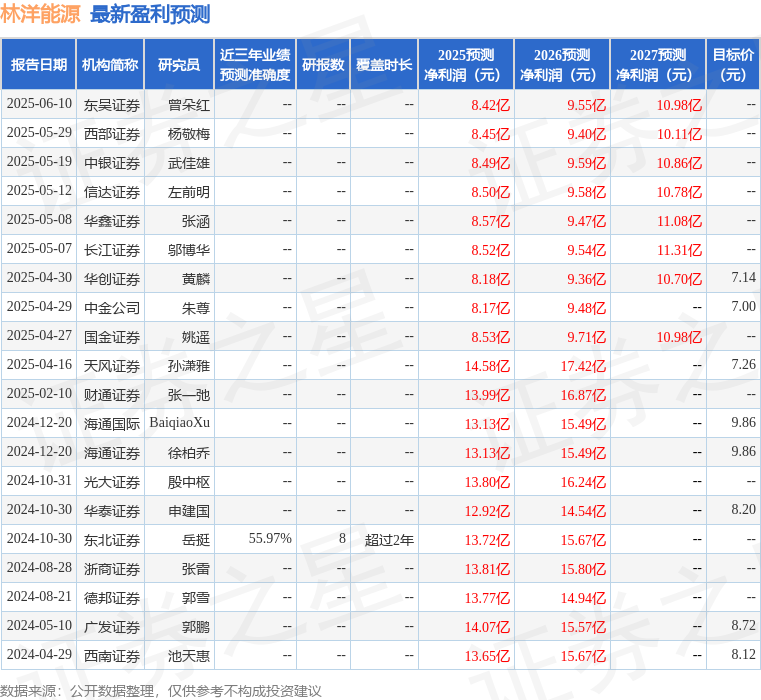Select the 16.87亿 forecast value
Viewport: 761px width, 700px height.
(x=583, y=395)
